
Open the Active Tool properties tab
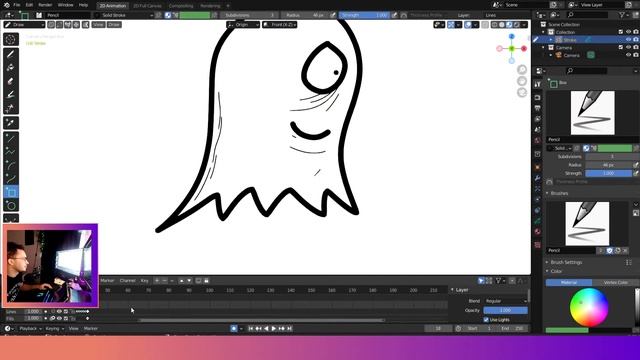[538, 84]
